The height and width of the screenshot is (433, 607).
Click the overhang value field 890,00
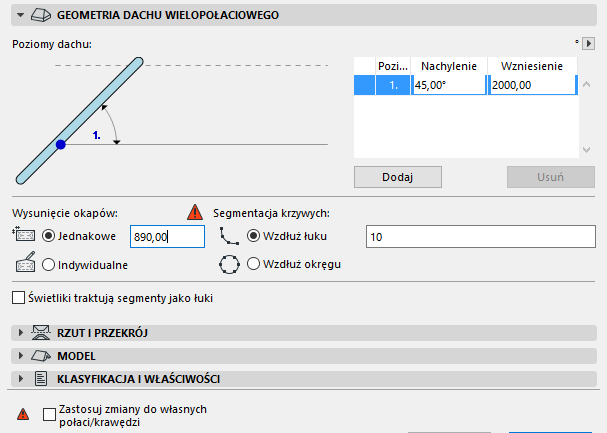click(x=167, y=237)
